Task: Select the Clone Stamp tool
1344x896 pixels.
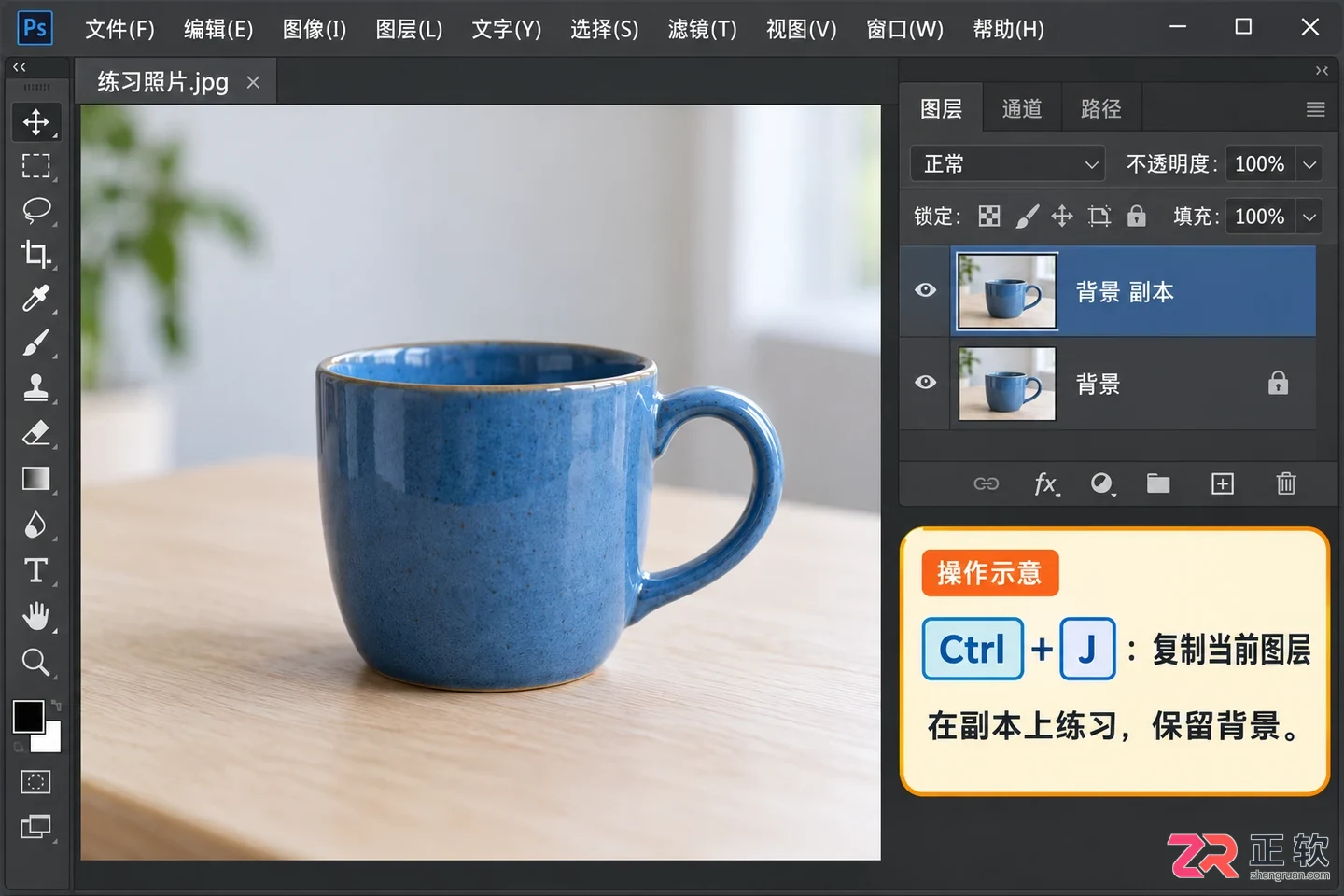Action: (x=36, y=387)
